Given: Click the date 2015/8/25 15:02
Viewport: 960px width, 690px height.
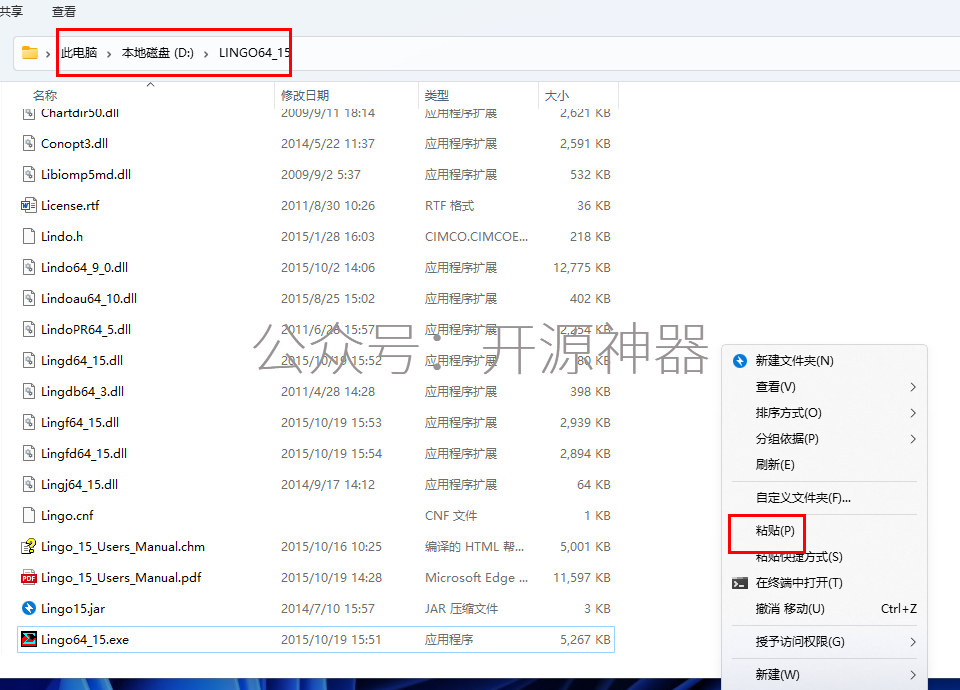Looking at the screenshot, I should (328, 298).
